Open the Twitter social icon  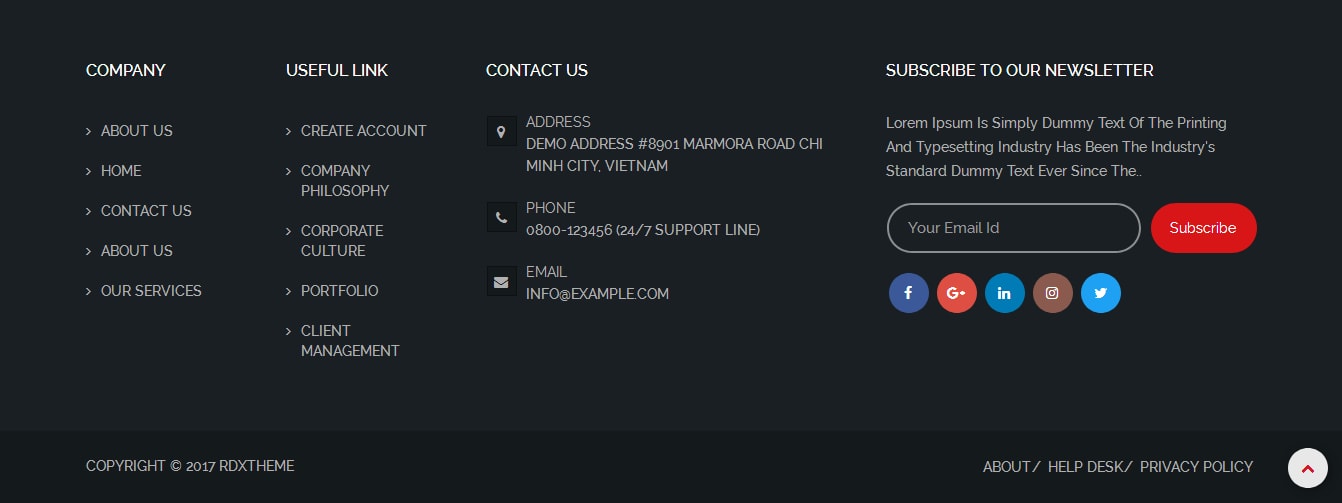click(1100, 293)
